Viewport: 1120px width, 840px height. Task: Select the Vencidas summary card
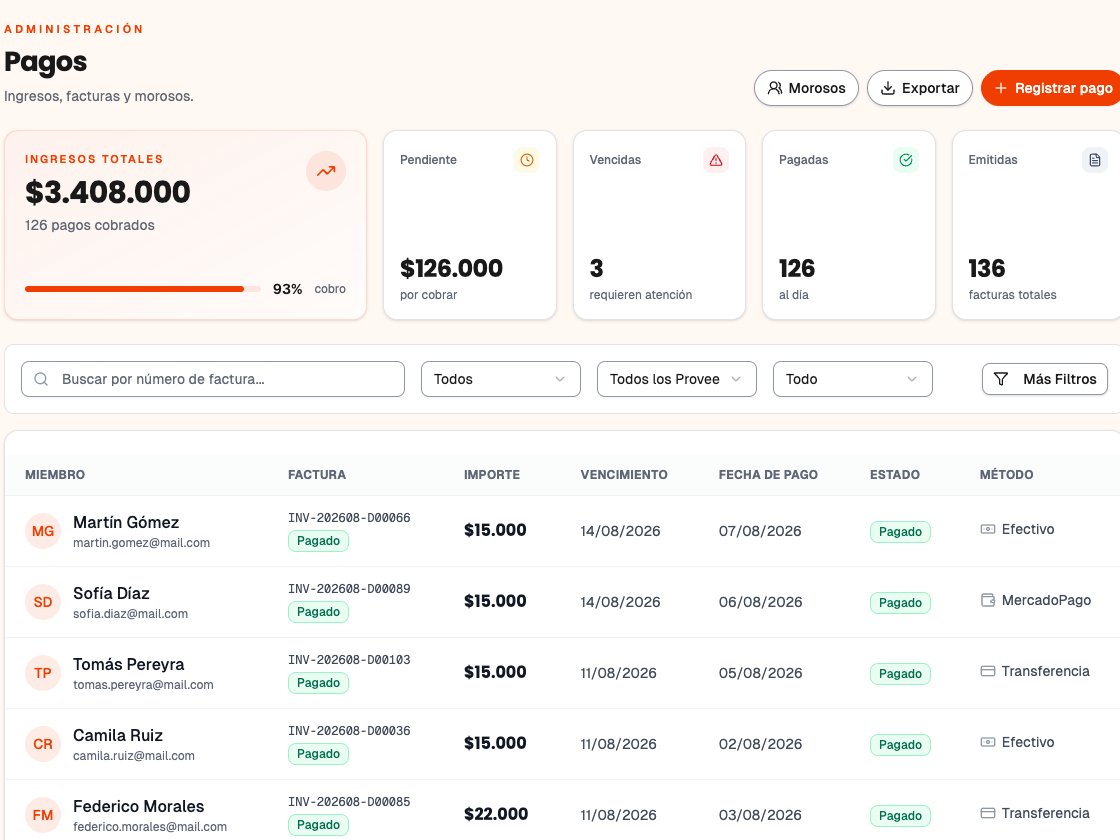[659, 225]
